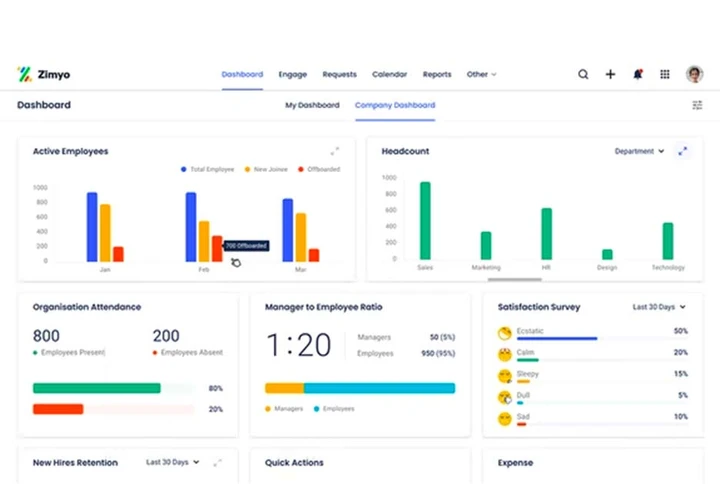Toggle Offboarded legend series
720x484 pixels.
[x=318, y=169]
